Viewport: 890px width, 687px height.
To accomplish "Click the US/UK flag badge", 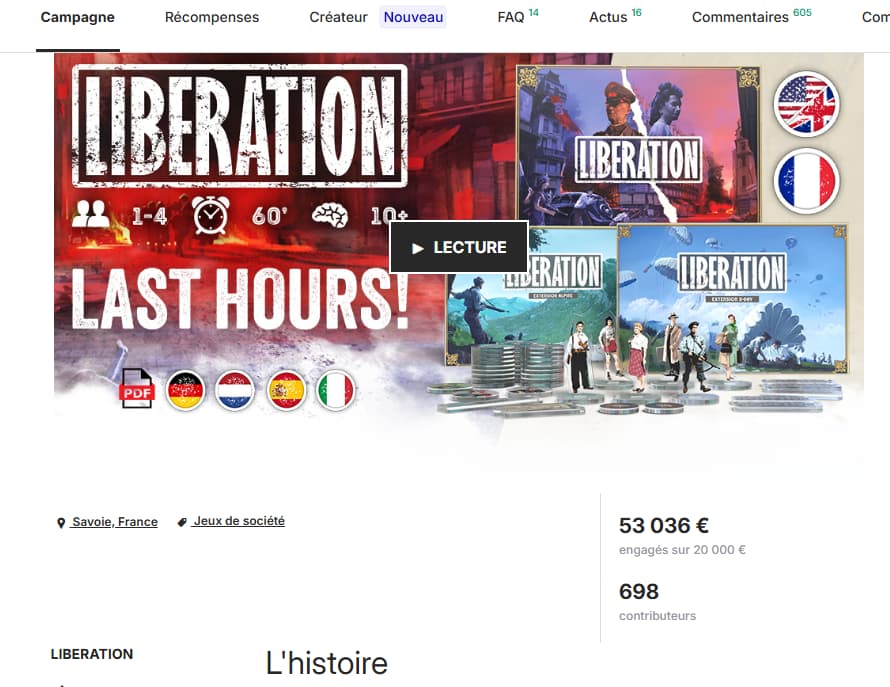I will [x=807, y=104].
